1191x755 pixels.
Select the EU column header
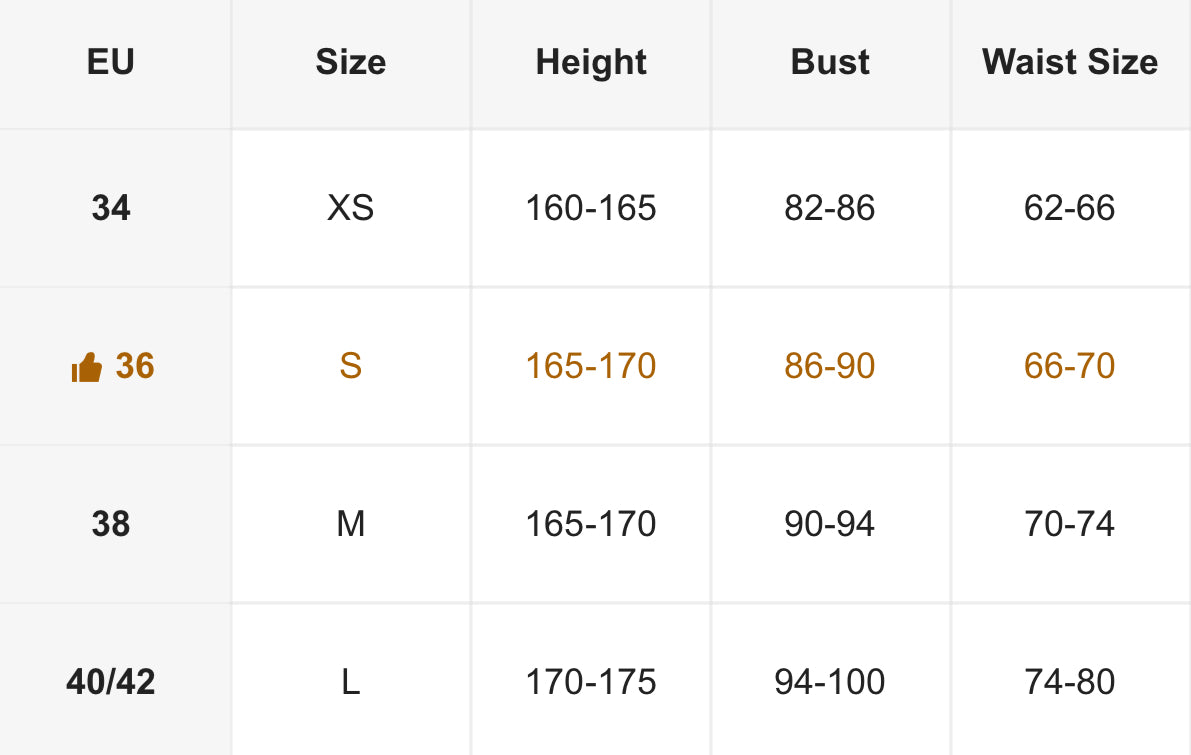111,63
